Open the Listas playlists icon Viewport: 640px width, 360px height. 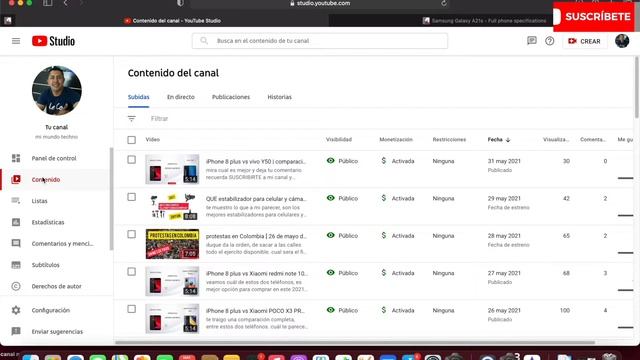point(16,201)
